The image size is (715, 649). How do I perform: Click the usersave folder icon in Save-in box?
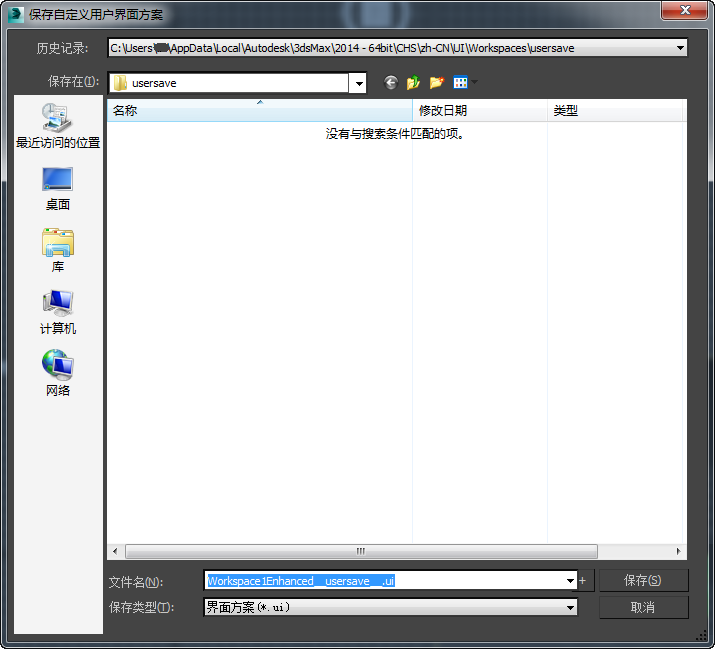coord(120,83)
